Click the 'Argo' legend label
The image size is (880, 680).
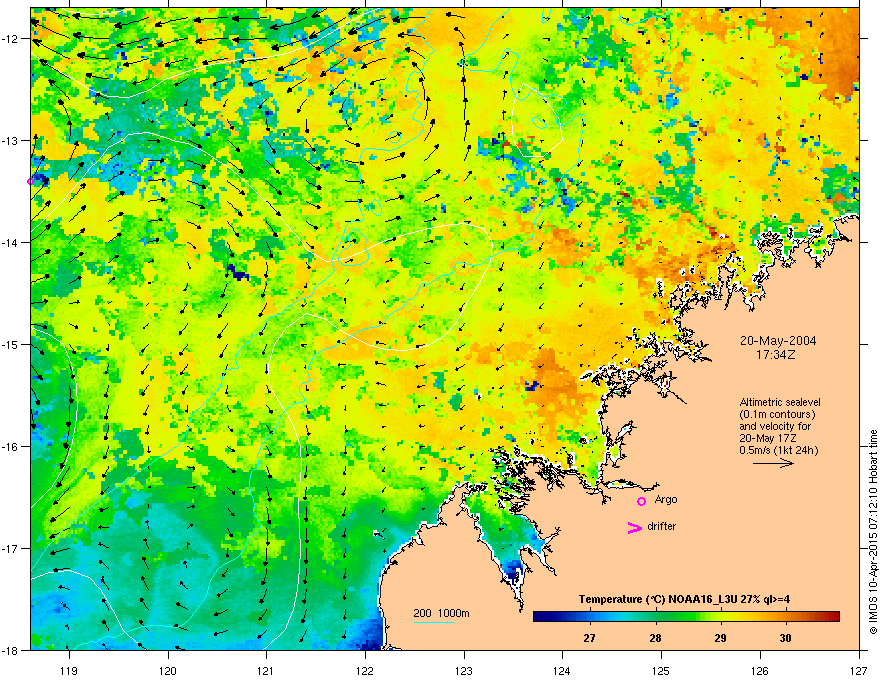click(x=666, y=499)
